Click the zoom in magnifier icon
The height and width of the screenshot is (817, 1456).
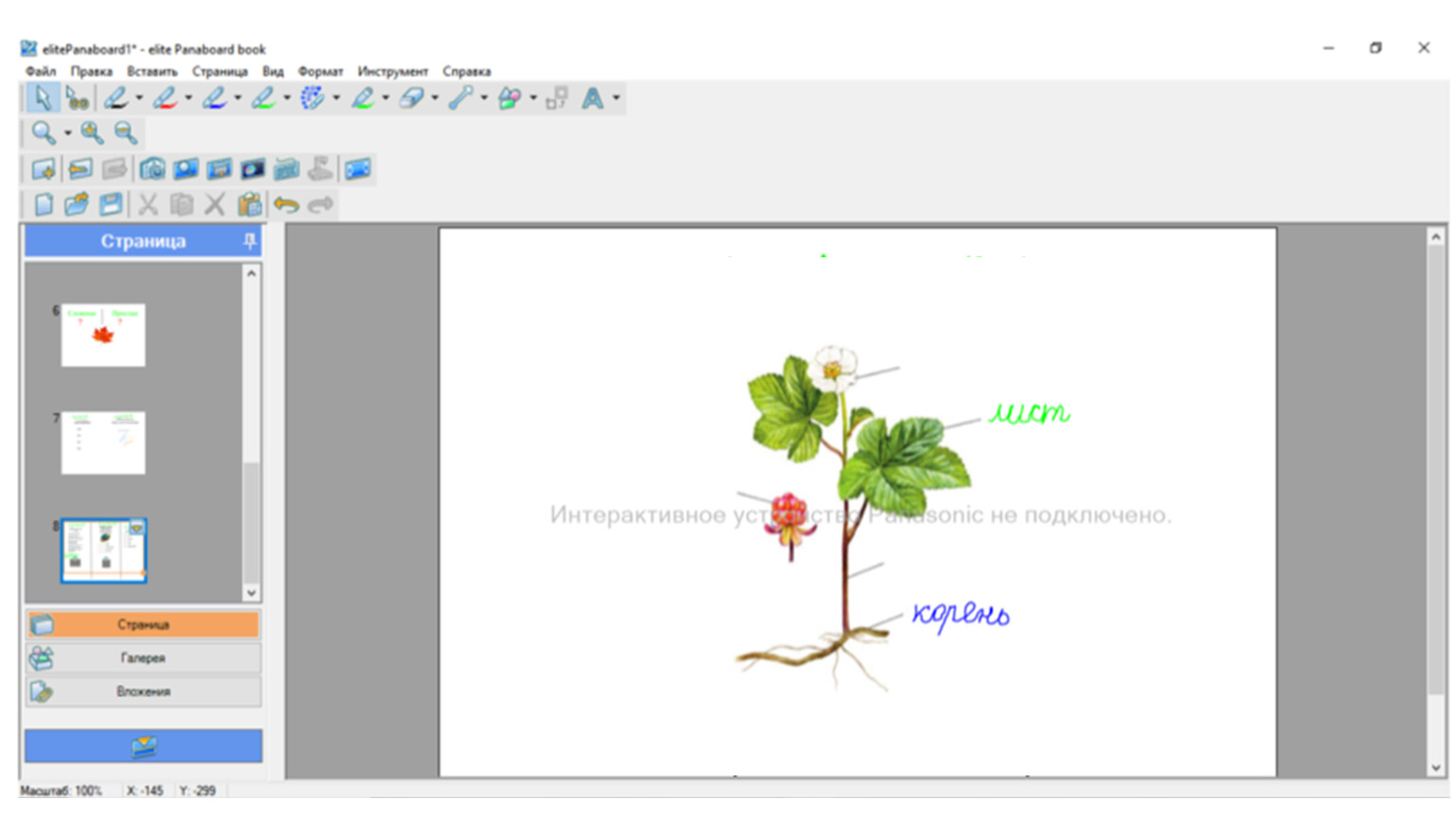[x=92, y=133]
